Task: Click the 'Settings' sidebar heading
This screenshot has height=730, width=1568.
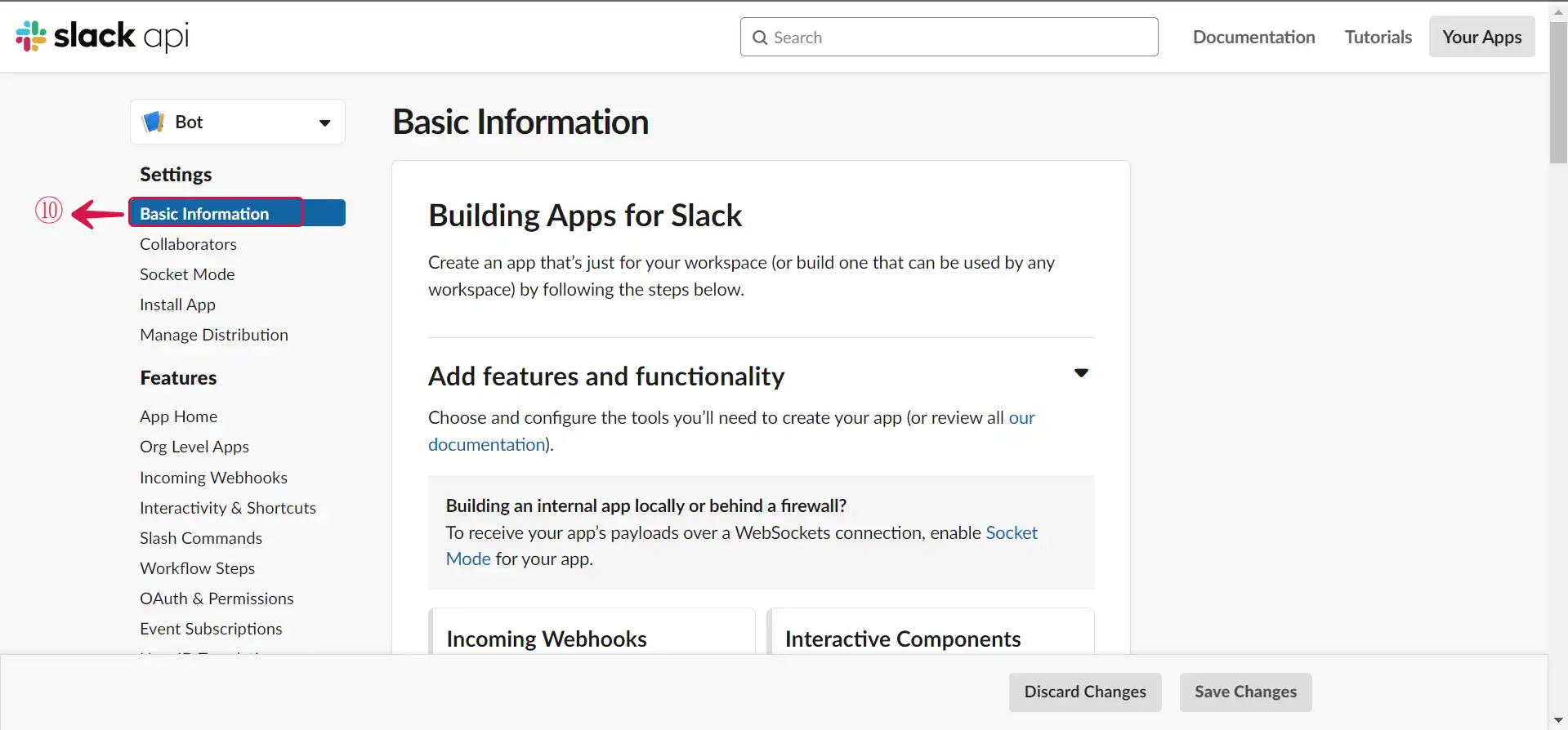Action: tap(176, 174)
